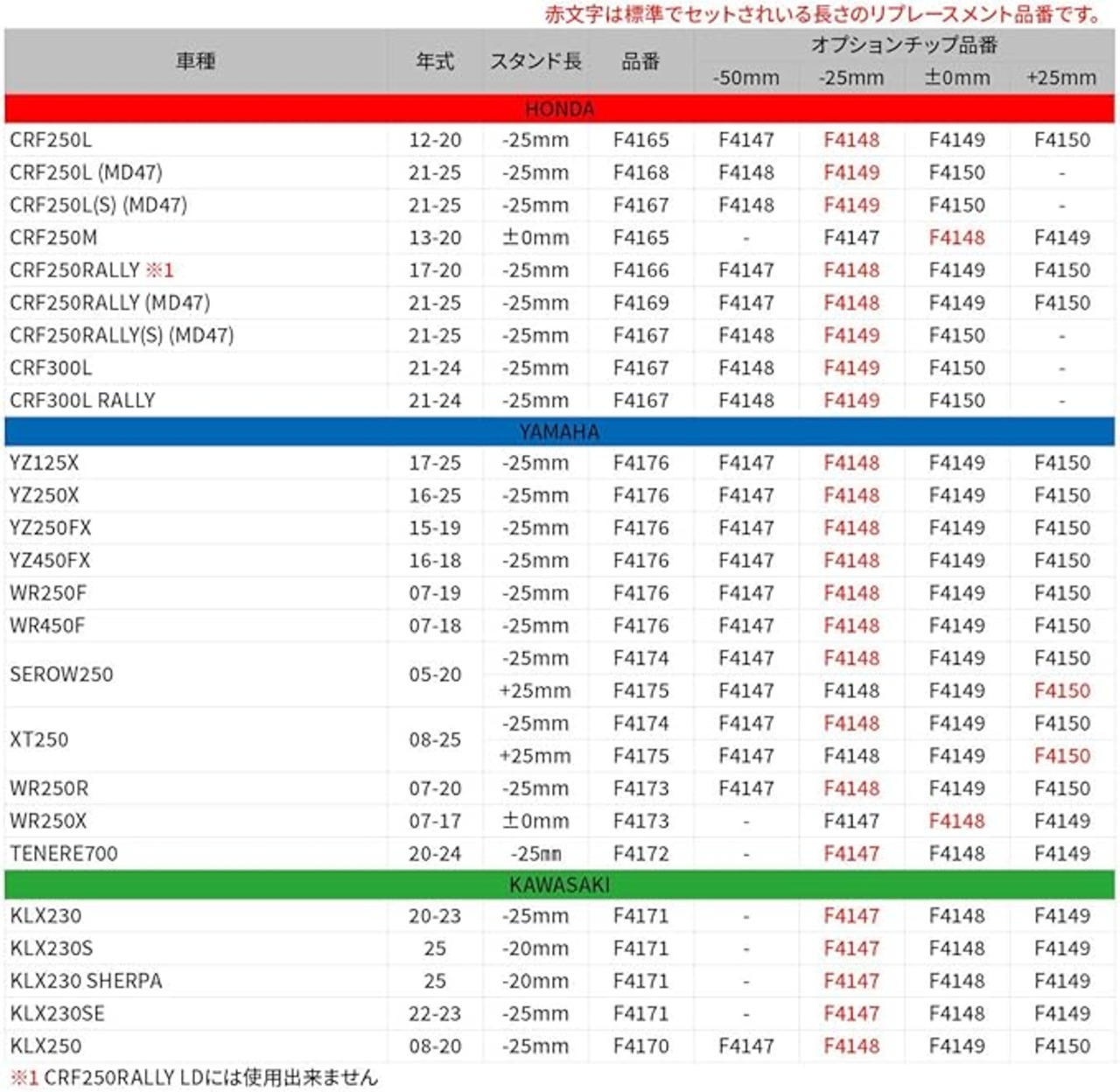This screenshot has height=1092, width=1120.
Task: Click the 品番 column header
Action: (x=640, y=61)
